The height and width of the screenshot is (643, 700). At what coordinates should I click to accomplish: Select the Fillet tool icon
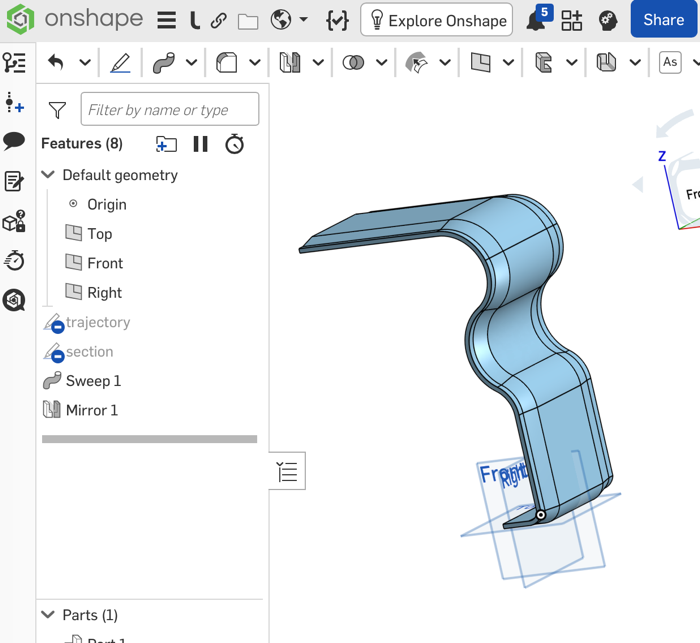227,63
